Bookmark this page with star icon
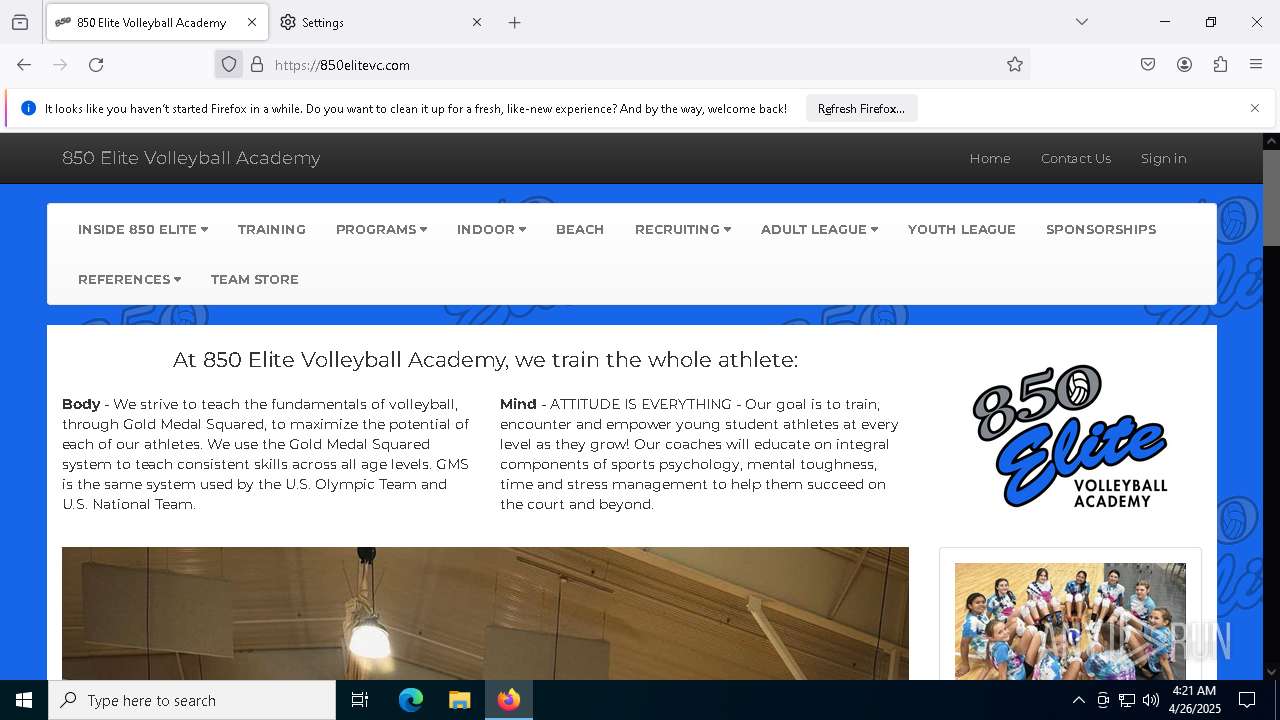1280x720 pixels. (1015, 65)
